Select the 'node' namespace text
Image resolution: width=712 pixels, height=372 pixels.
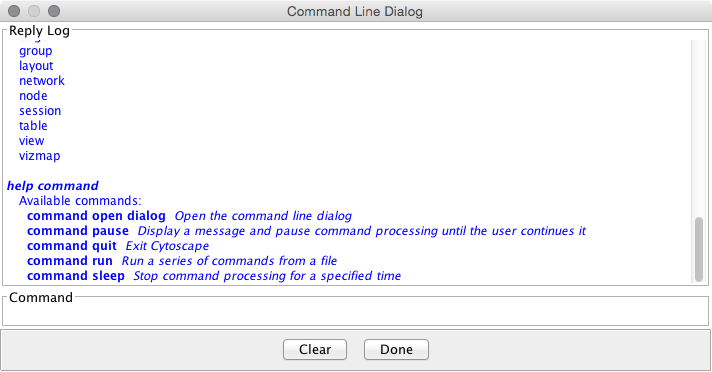tap(33, 96)
